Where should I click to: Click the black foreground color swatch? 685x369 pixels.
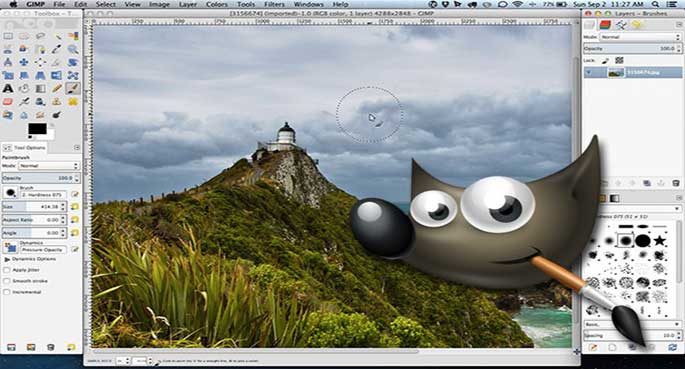(37, 129)
